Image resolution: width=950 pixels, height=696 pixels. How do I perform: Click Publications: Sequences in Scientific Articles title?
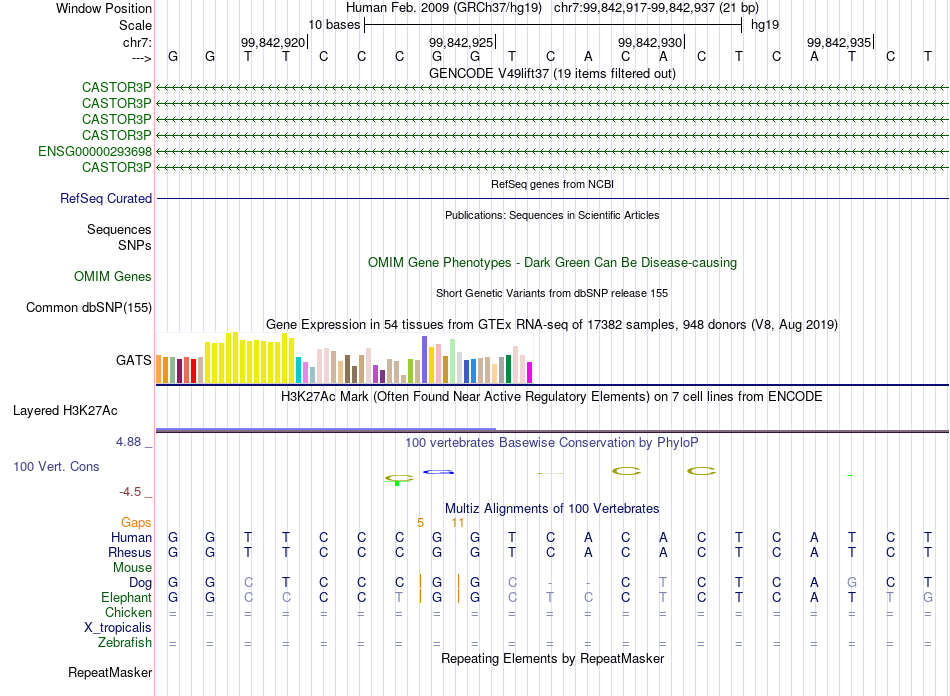pyautogui.click(x=553, y=215)
